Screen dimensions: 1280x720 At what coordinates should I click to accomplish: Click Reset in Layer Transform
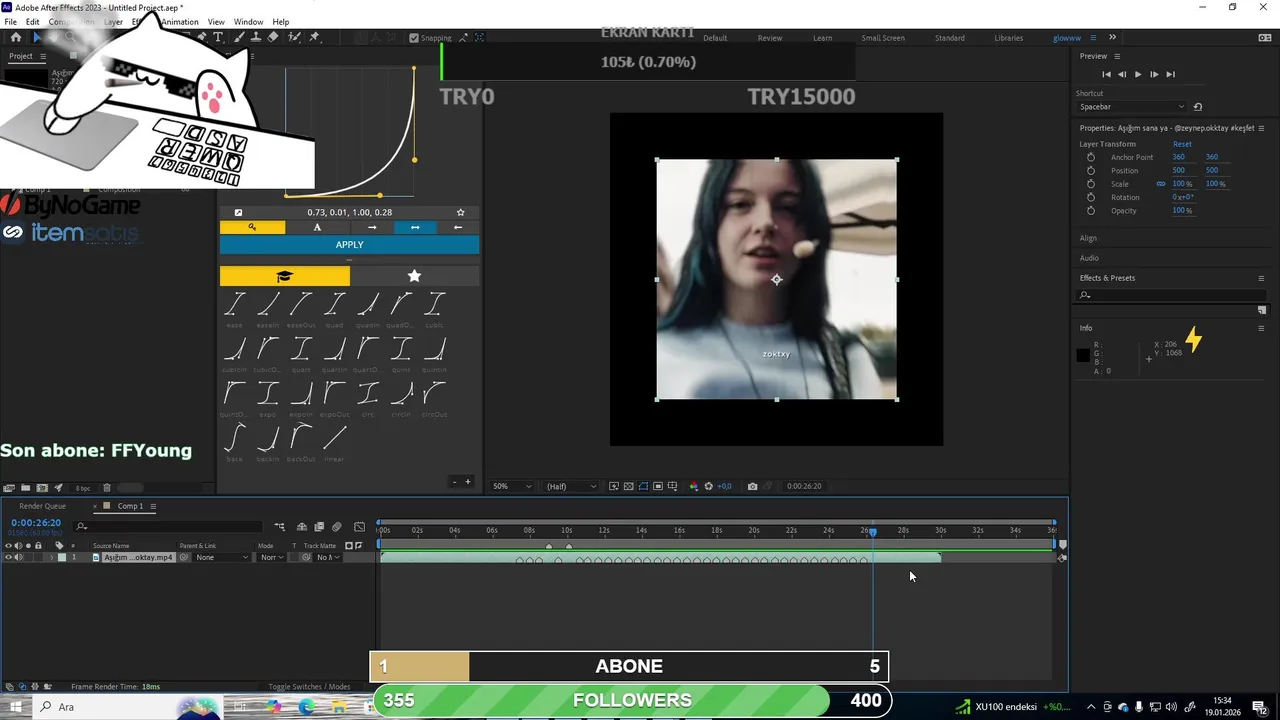[x=1182, y=144]
